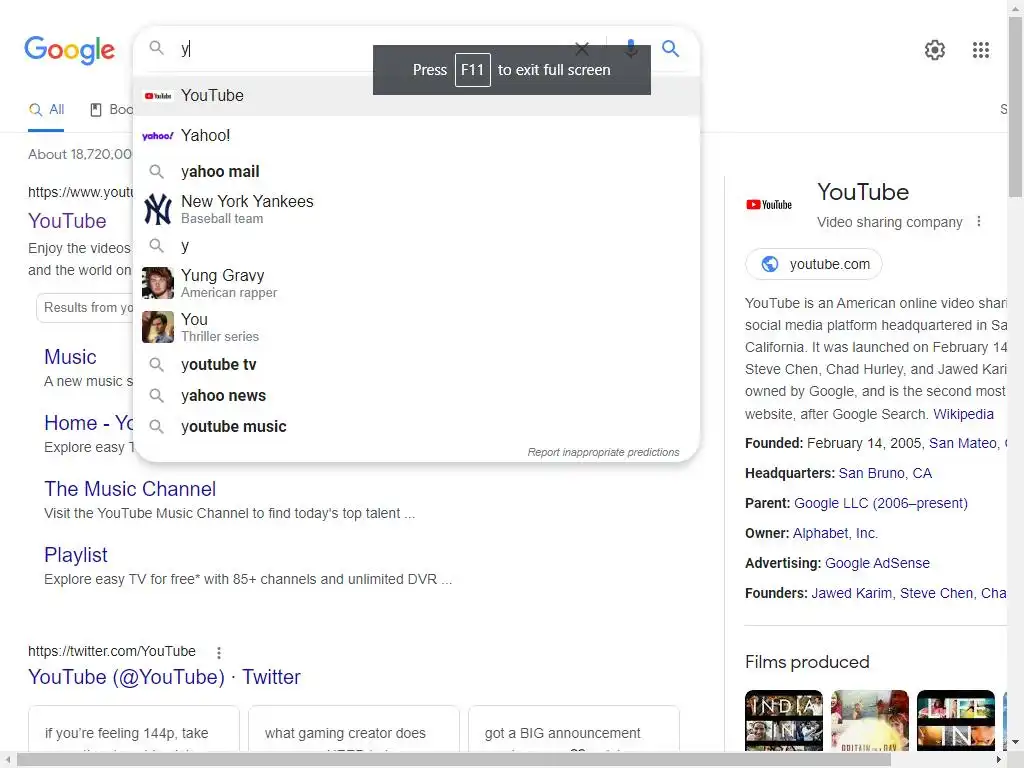Image resolution: width=1024 pixels, height=768 pixels.
Task: Open the main YouTube result title
Action: click(x=67, y=221)
